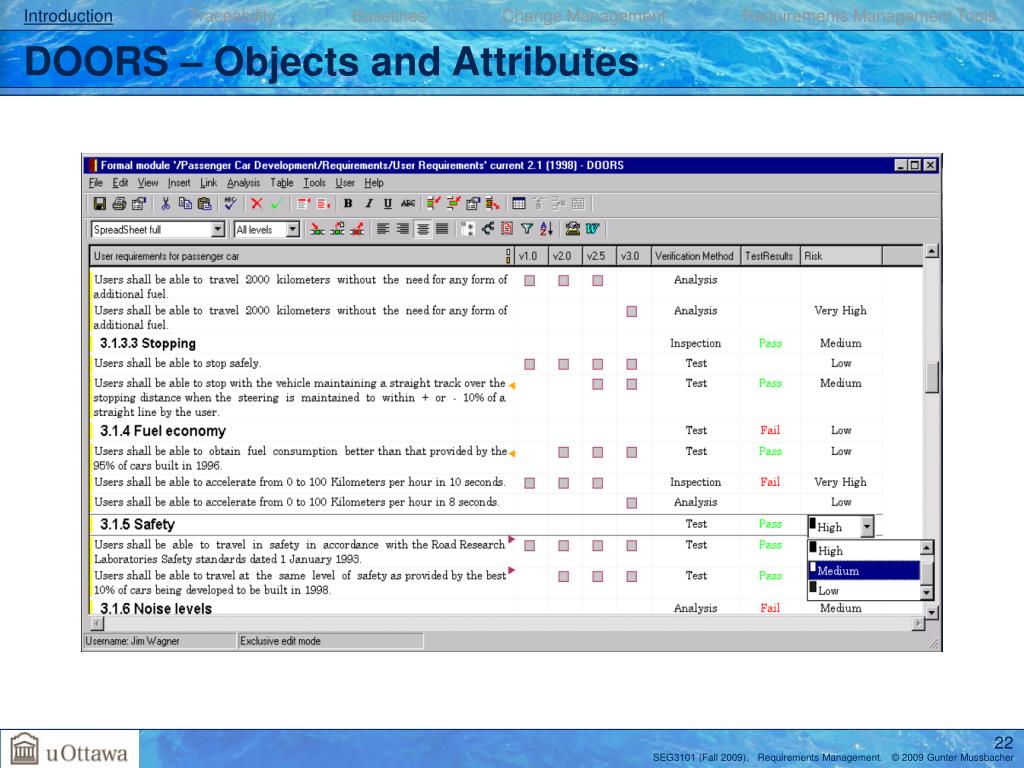Image resolution: width=1024 pixels, height=768 pixels.
Task: Click the left-align text icon
Action: pyautogui.click(x=383, y=229)
